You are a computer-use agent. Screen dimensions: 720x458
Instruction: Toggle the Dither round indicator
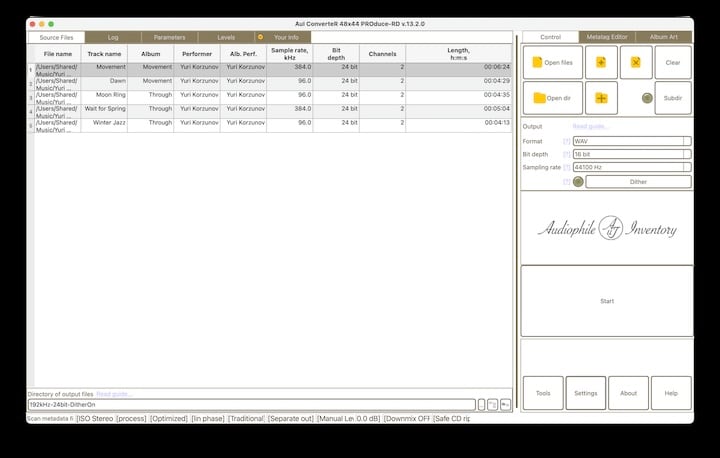click(578, 182)
